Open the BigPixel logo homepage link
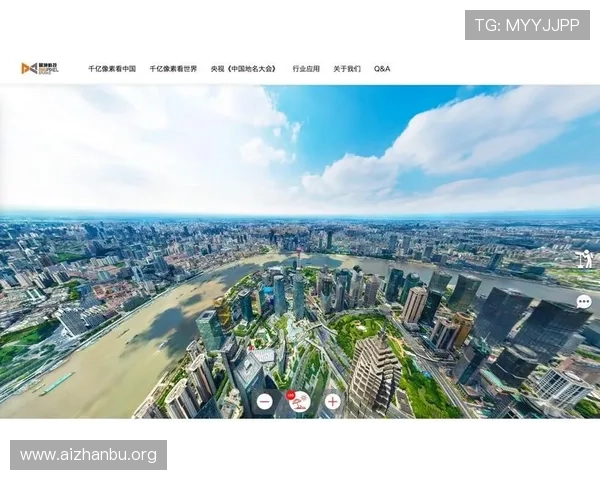The height and width of the screenshot is (480, 600). [40, 69]
